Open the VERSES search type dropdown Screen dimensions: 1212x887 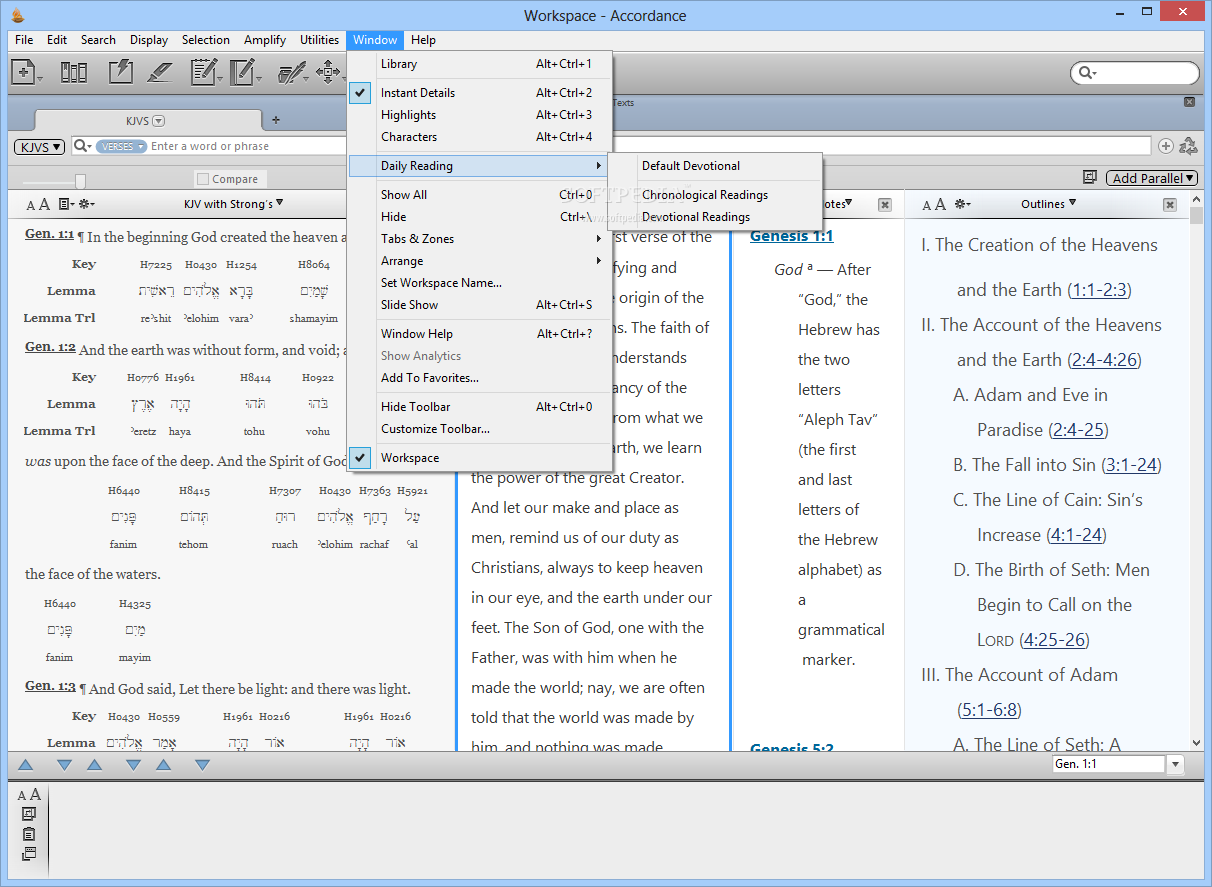point(122,146)
